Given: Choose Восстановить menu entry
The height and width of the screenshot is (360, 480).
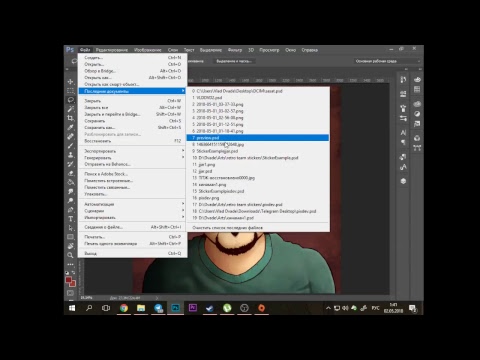Looking at the screenshot, I should pos(132,141).
